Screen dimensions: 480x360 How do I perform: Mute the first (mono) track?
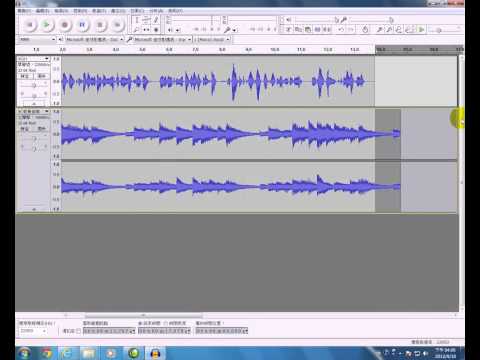25,76
